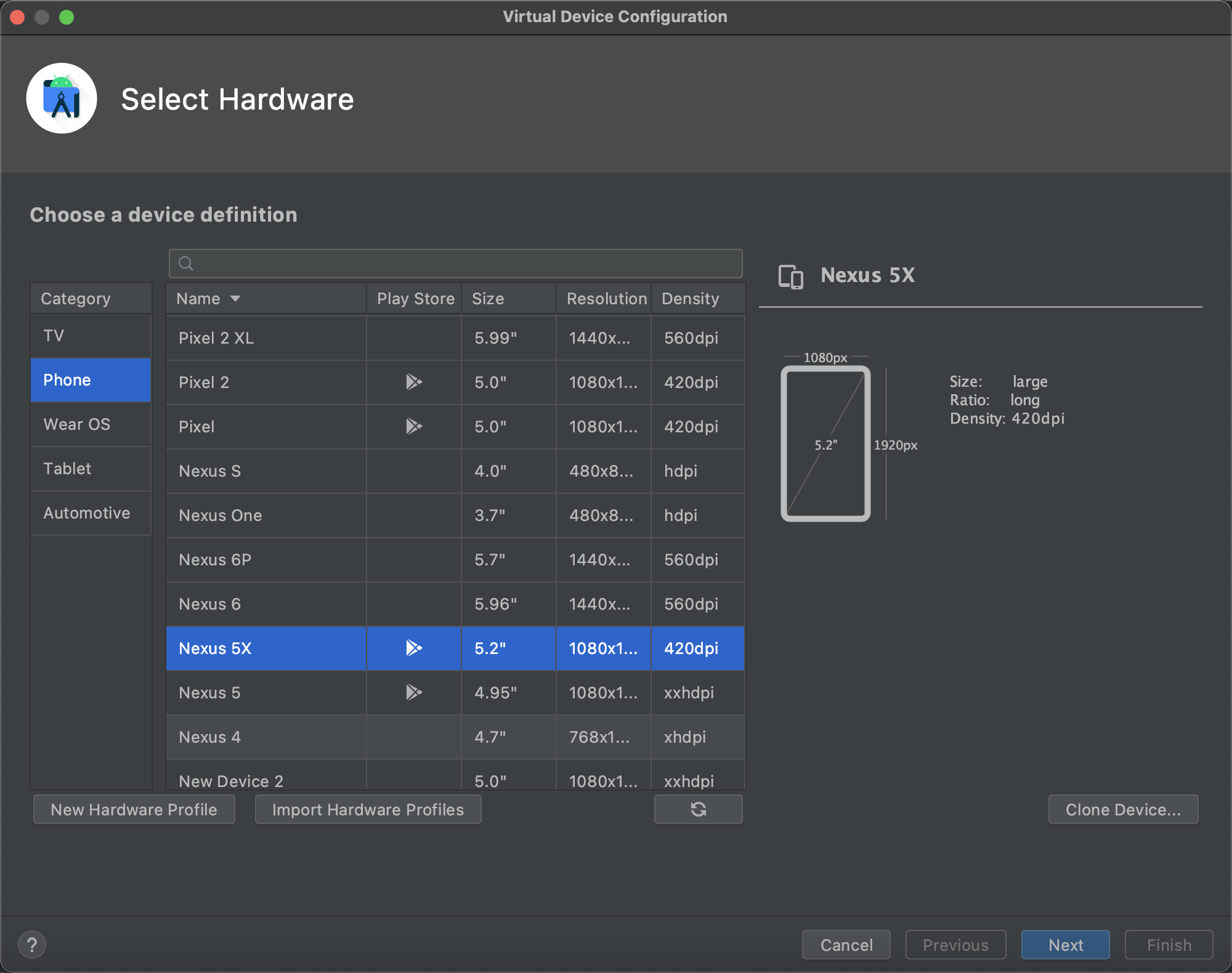Click the refresh device list button
The width and height of the screenshot is (1232, 973).
pyautogui.click(x=698, y=809)
